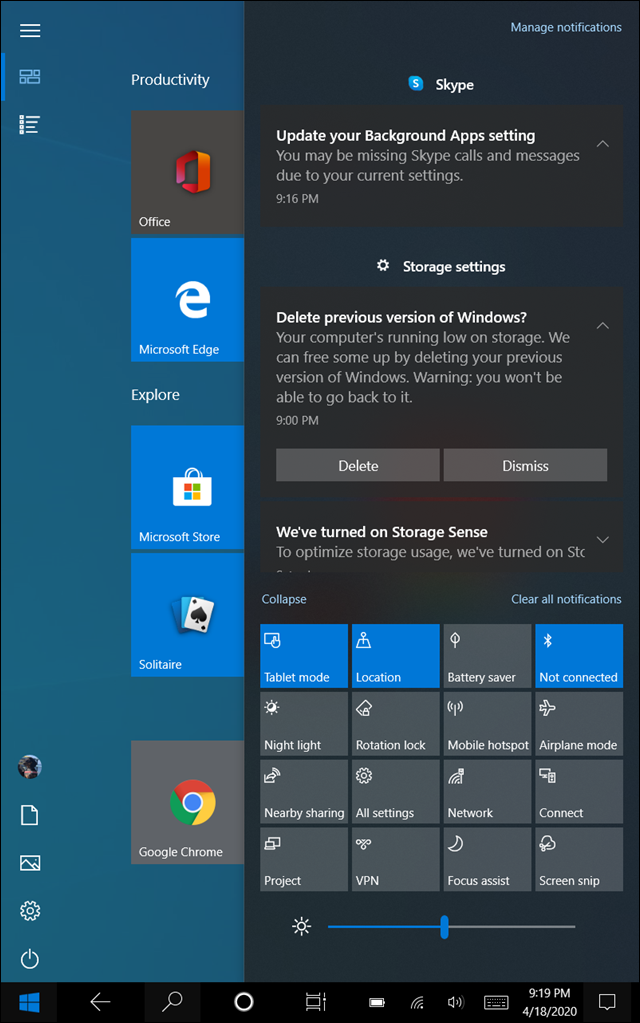The image size is (640, 1023).
Task: Click the Action Center notification icon
Action: pos(607,1002)
